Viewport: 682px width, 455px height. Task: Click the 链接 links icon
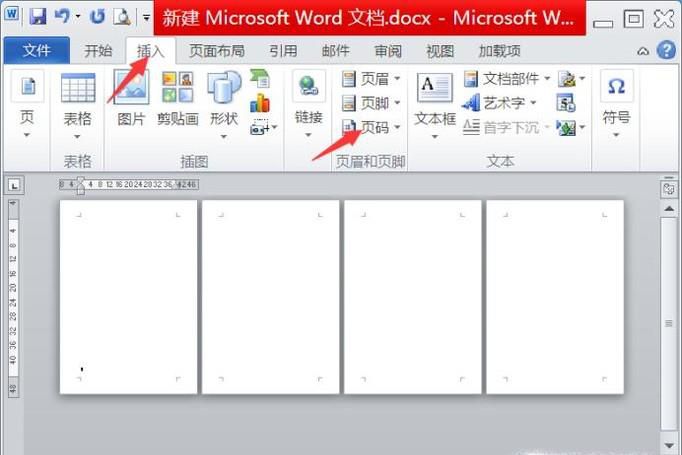point(309,100)
